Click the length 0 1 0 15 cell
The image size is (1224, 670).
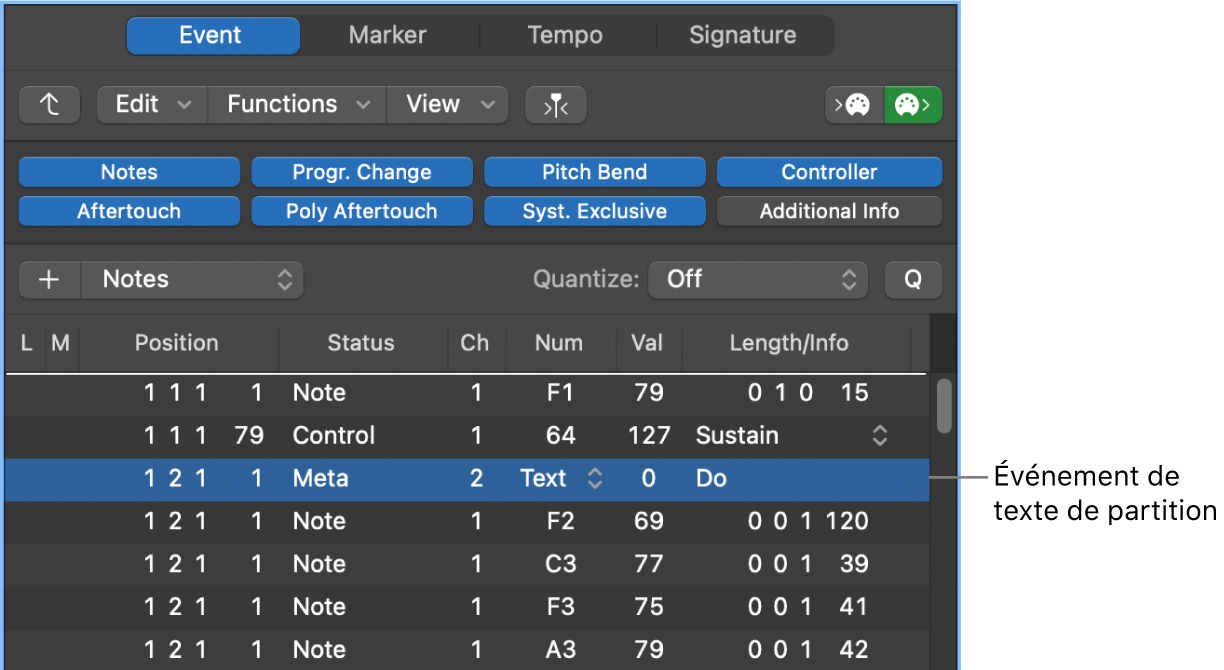pos(808,393)
